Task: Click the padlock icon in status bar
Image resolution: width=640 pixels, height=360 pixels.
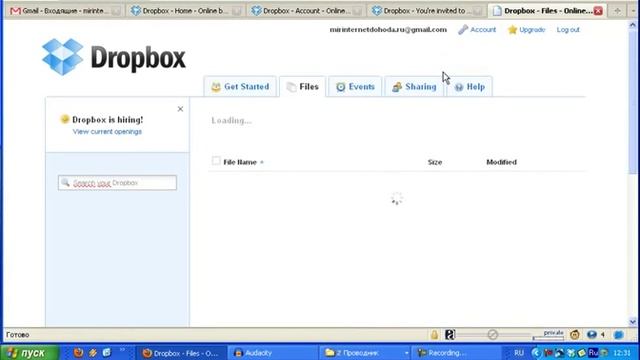Action: (434, 335)
